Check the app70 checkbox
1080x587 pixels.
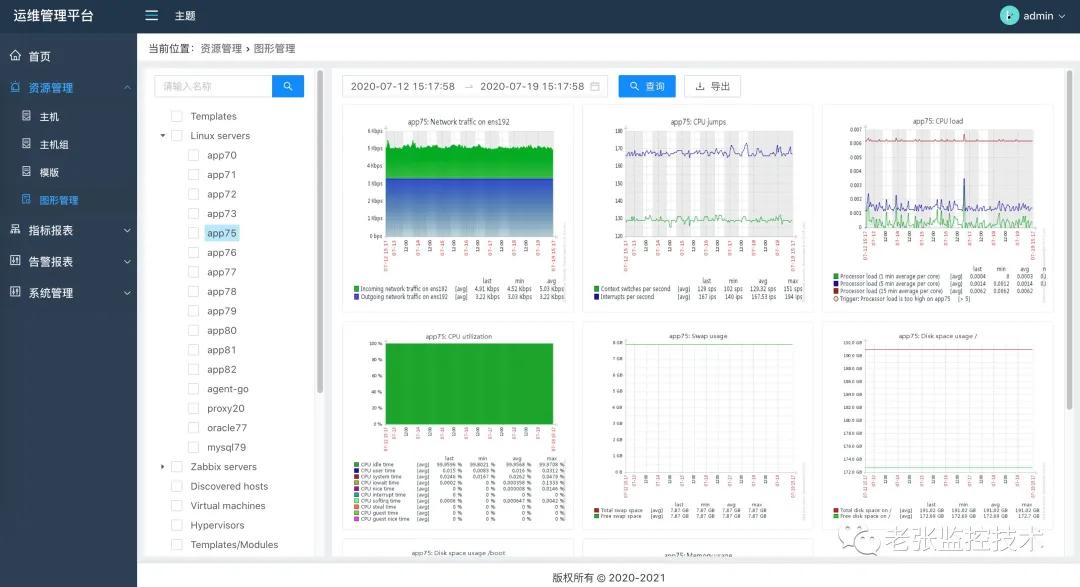tap(194, 155)
